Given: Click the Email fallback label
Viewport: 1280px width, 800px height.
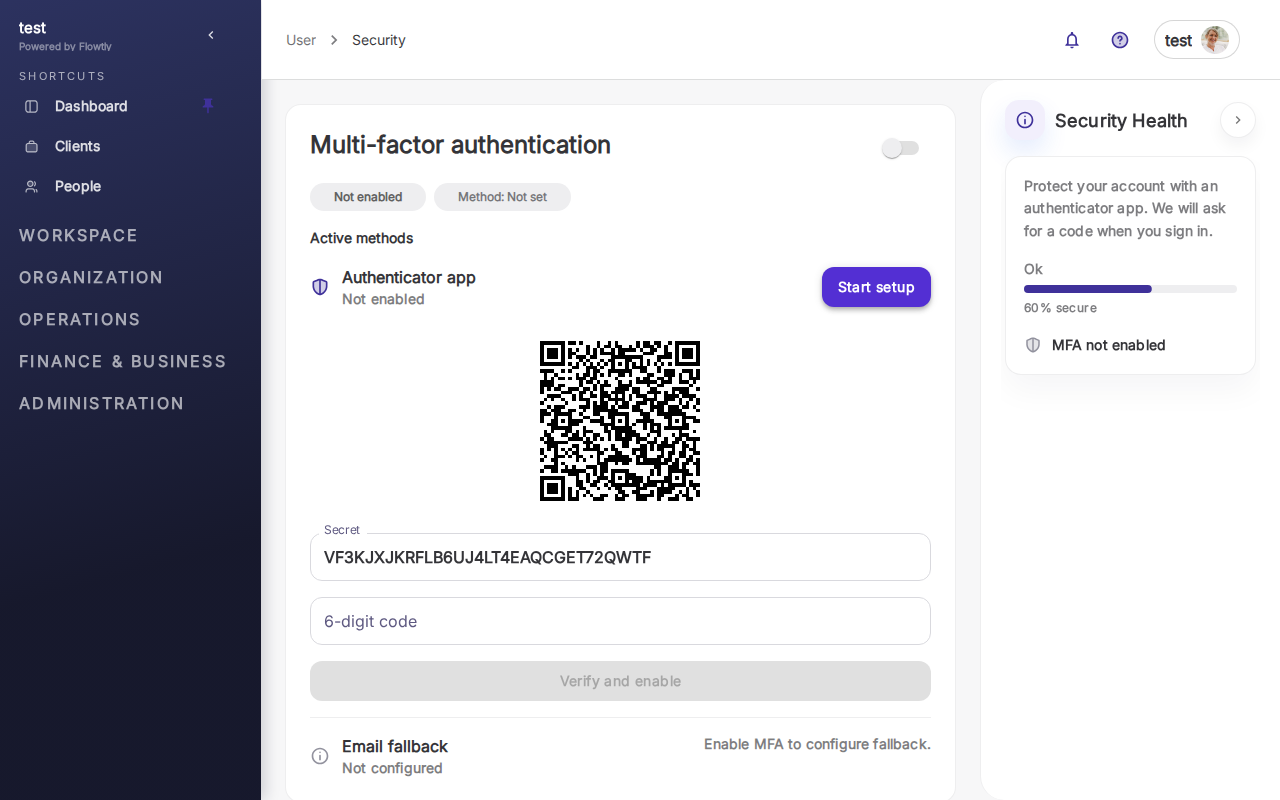Looking at the screenshot, I should coord(395,746).
